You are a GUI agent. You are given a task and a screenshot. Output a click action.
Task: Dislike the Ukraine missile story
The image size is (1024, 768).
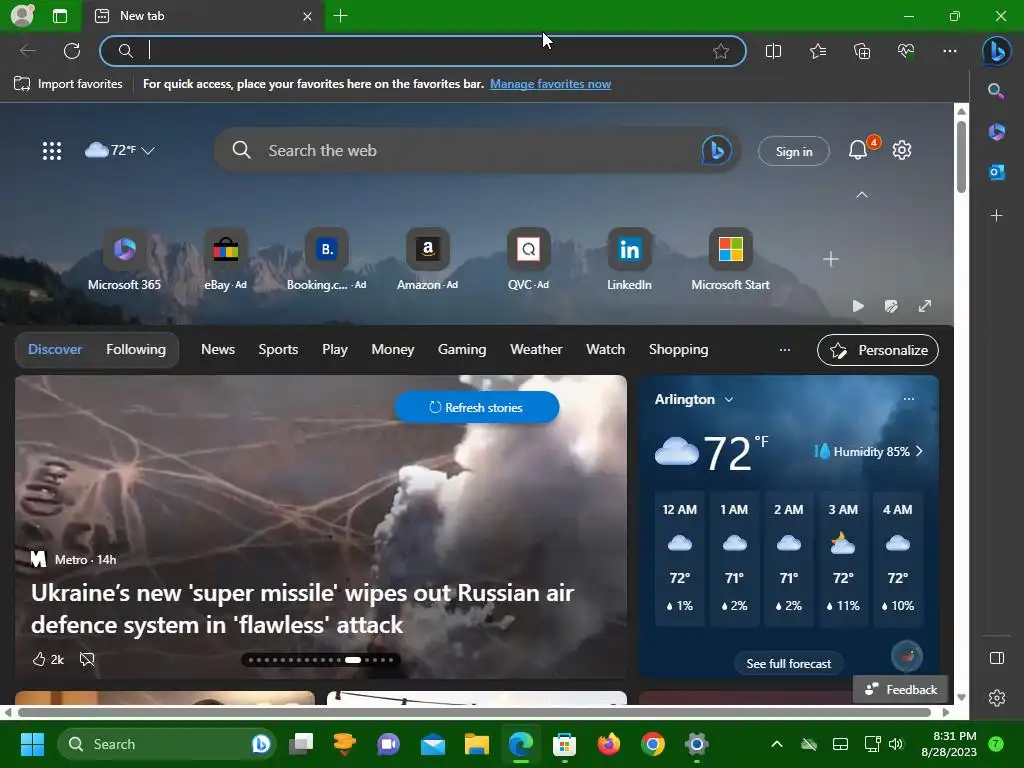pyautogui.click(x=87, y=660)
